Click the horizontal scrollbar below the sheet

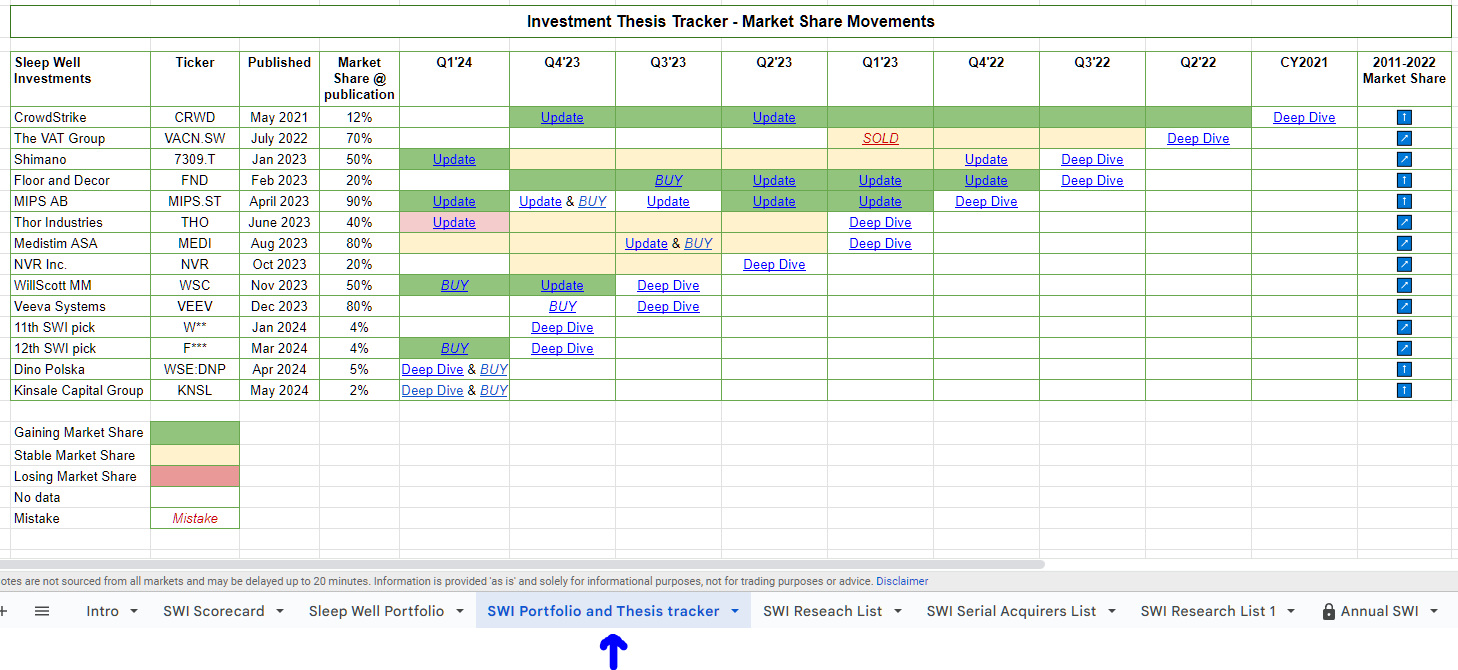click(522, 564)
